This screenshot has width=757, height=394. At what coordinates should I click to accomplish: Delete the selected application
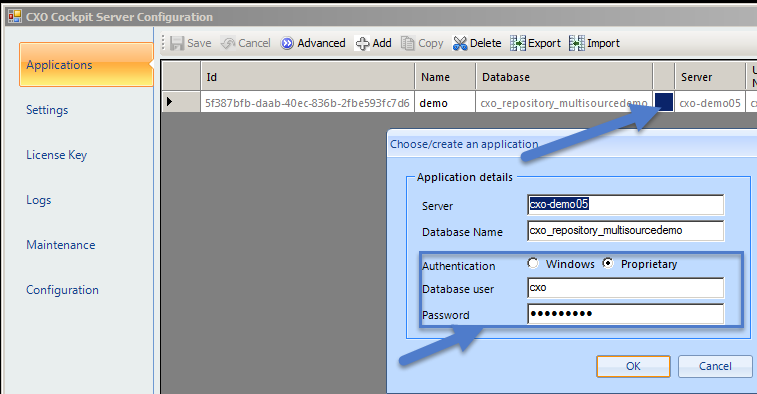point(477,43)
